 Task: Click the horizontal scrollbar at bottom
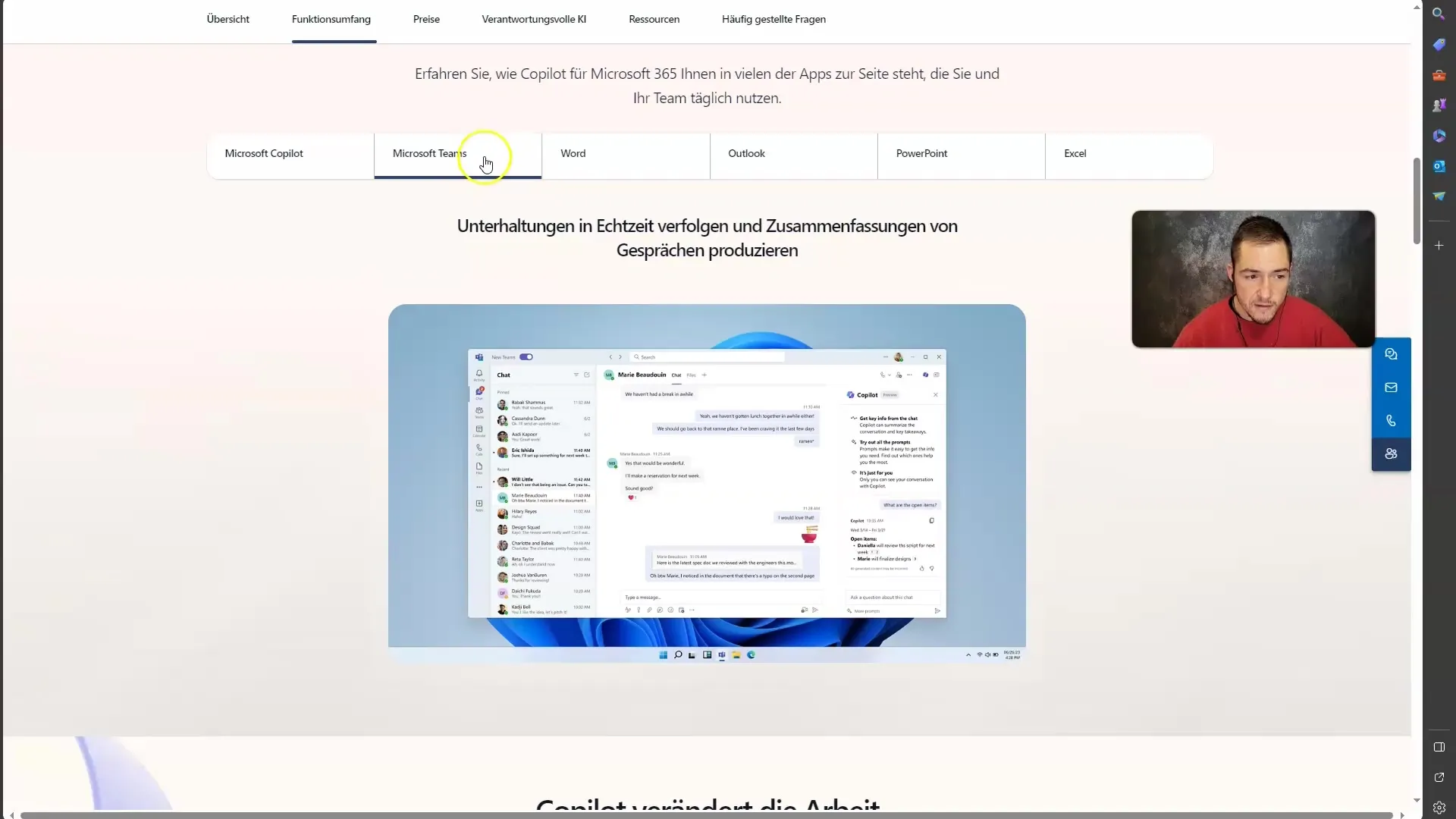pos(707,815)
